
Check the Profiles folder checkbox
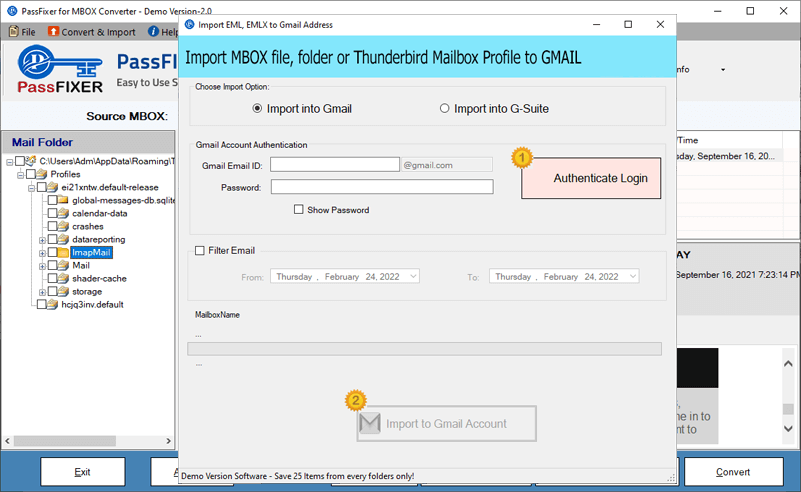click(x=31, y=174)
